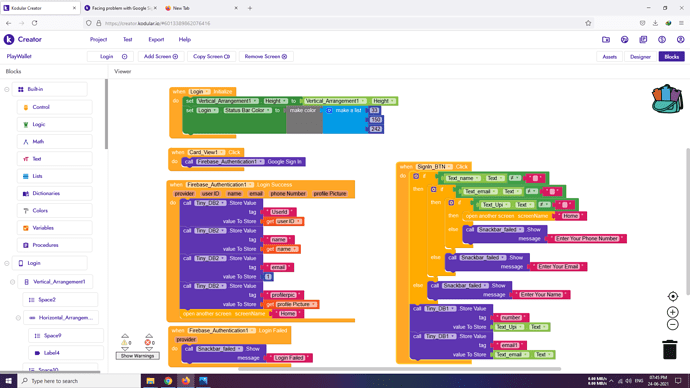Select Label4 in the component tree
Screen dimensions: 690x388
66,353
